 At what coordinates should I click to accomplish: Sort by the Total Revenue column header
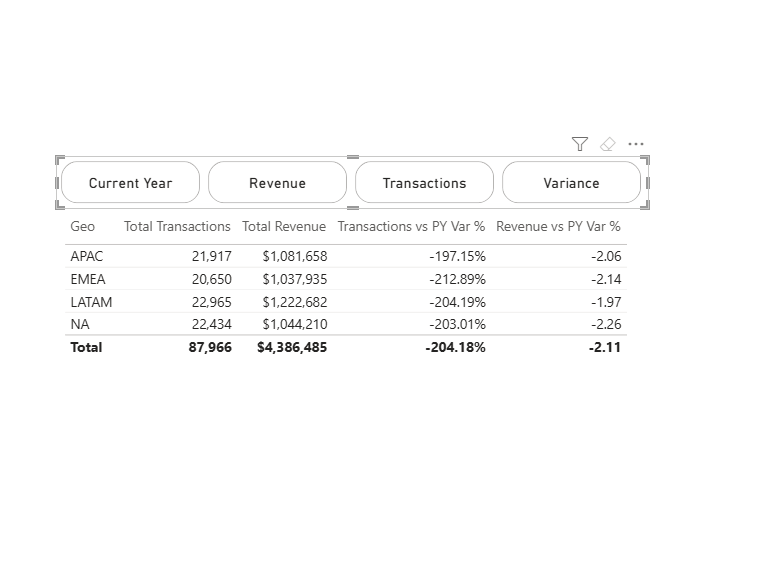point(284,226)
